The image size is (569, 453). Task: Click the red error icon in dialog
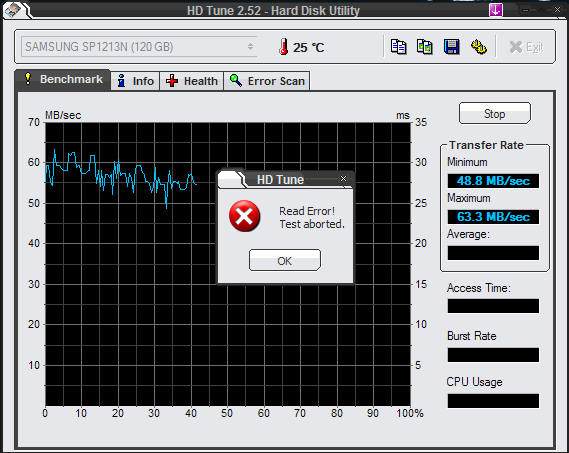pos(244,216)
